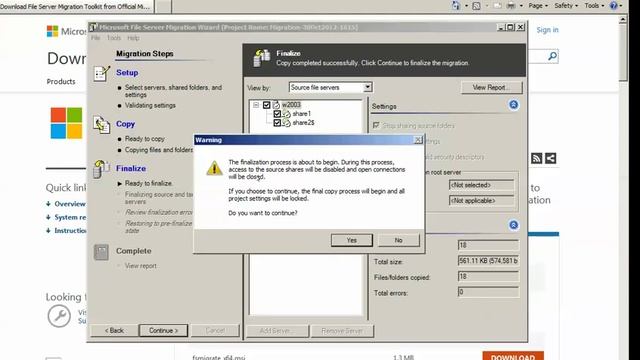This screenshot has width=640, height=360.
Task: Click the Total size value field
Action: click(x=488, y=261)
